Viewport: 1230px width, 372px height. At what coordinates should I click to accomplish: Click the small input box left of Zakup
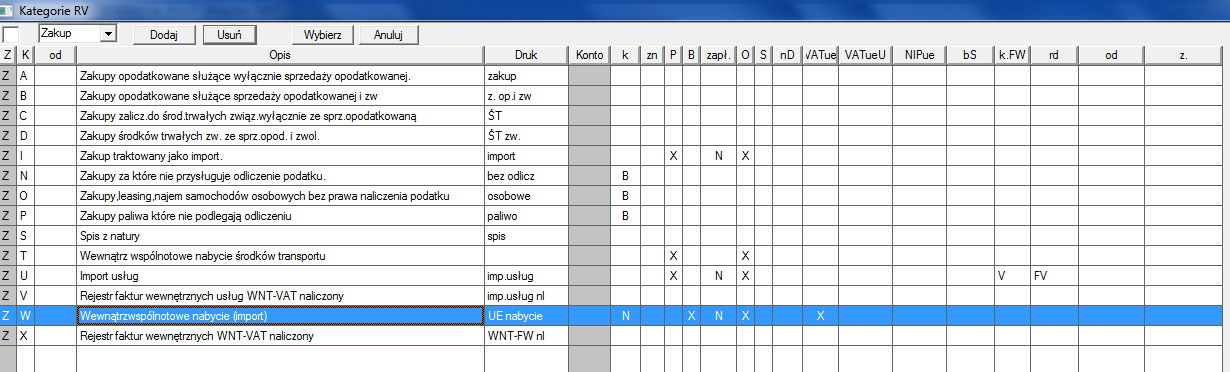tap(10, 34)
